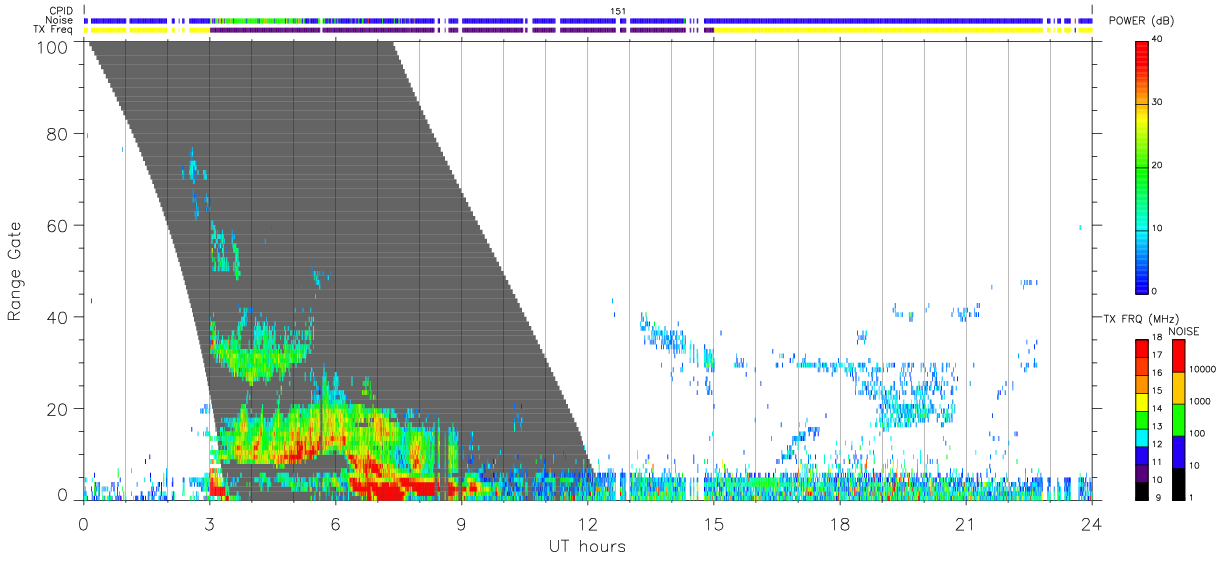
Task: Click the 13 label on TX frequency scale
Action: 1158,427
